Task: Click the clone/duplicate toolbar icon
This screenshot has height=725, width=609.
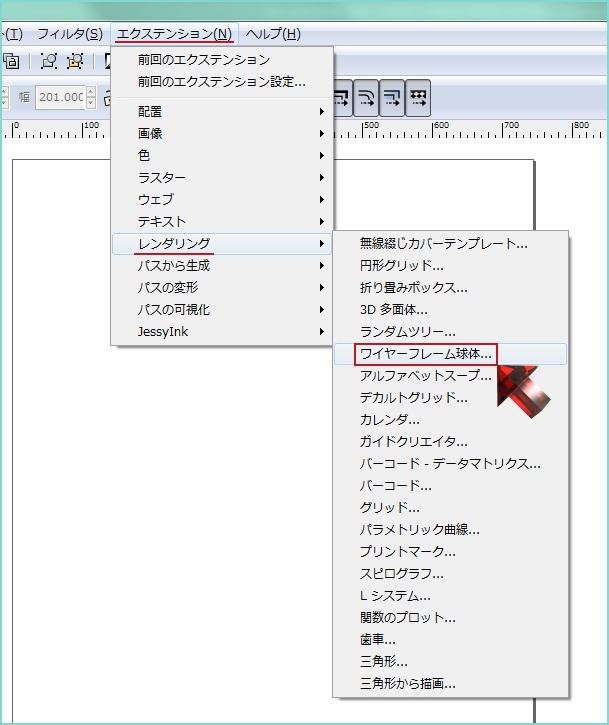Action: [11, 61]
